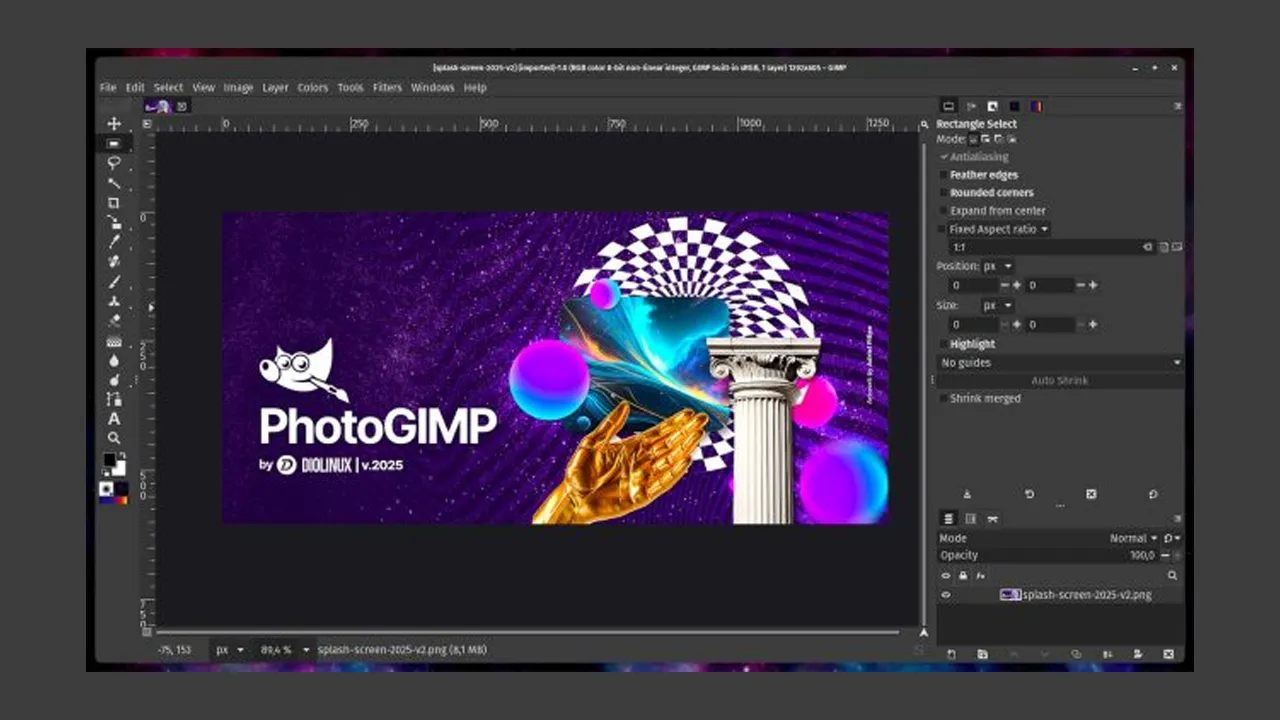
Task: Select the Dodge/Burn tool
Action: pyautogui.click(x=114, y=380)
